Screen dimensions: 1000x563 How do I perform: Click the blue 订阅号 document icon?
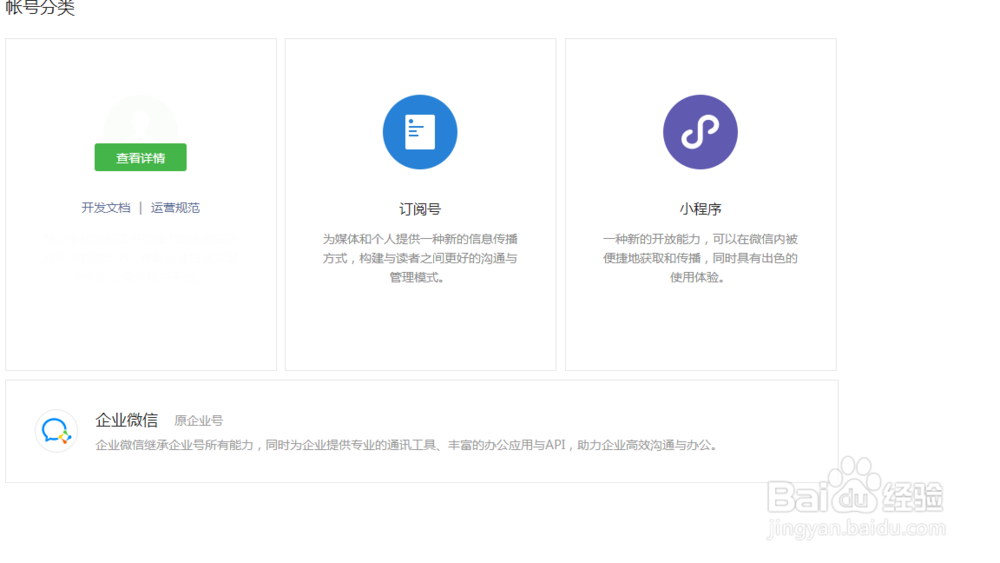[420, 132]
